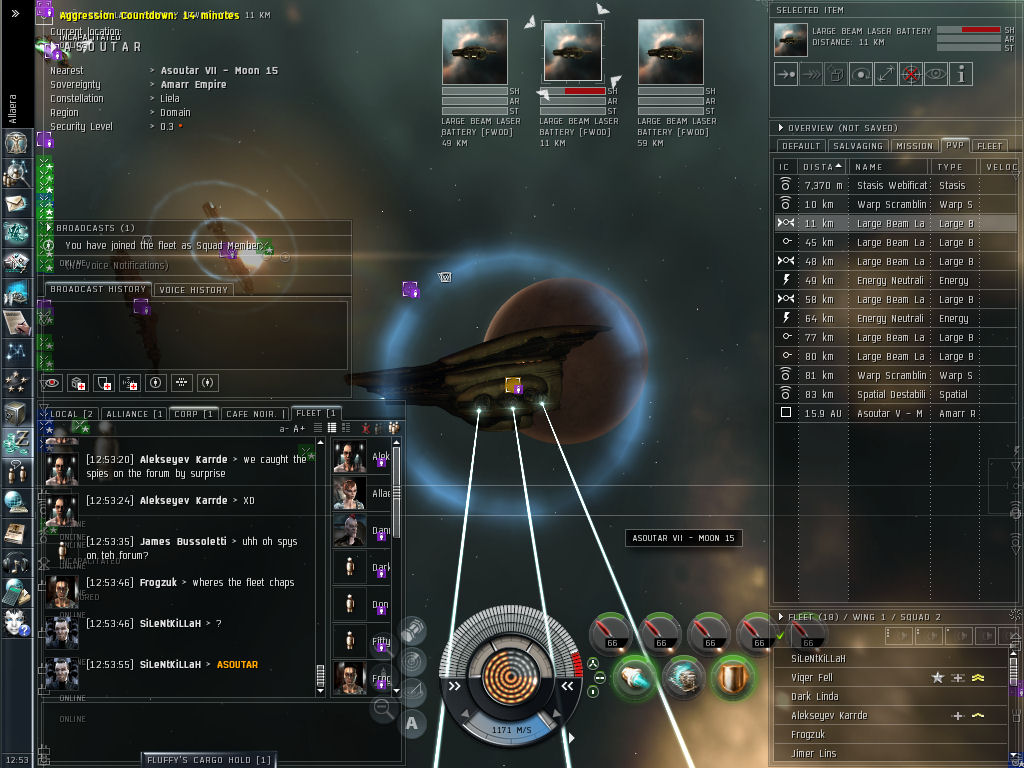Toggle the detailed member list view in chat
This screenshot has height=768, width=1024.
(x=346, y=428)
